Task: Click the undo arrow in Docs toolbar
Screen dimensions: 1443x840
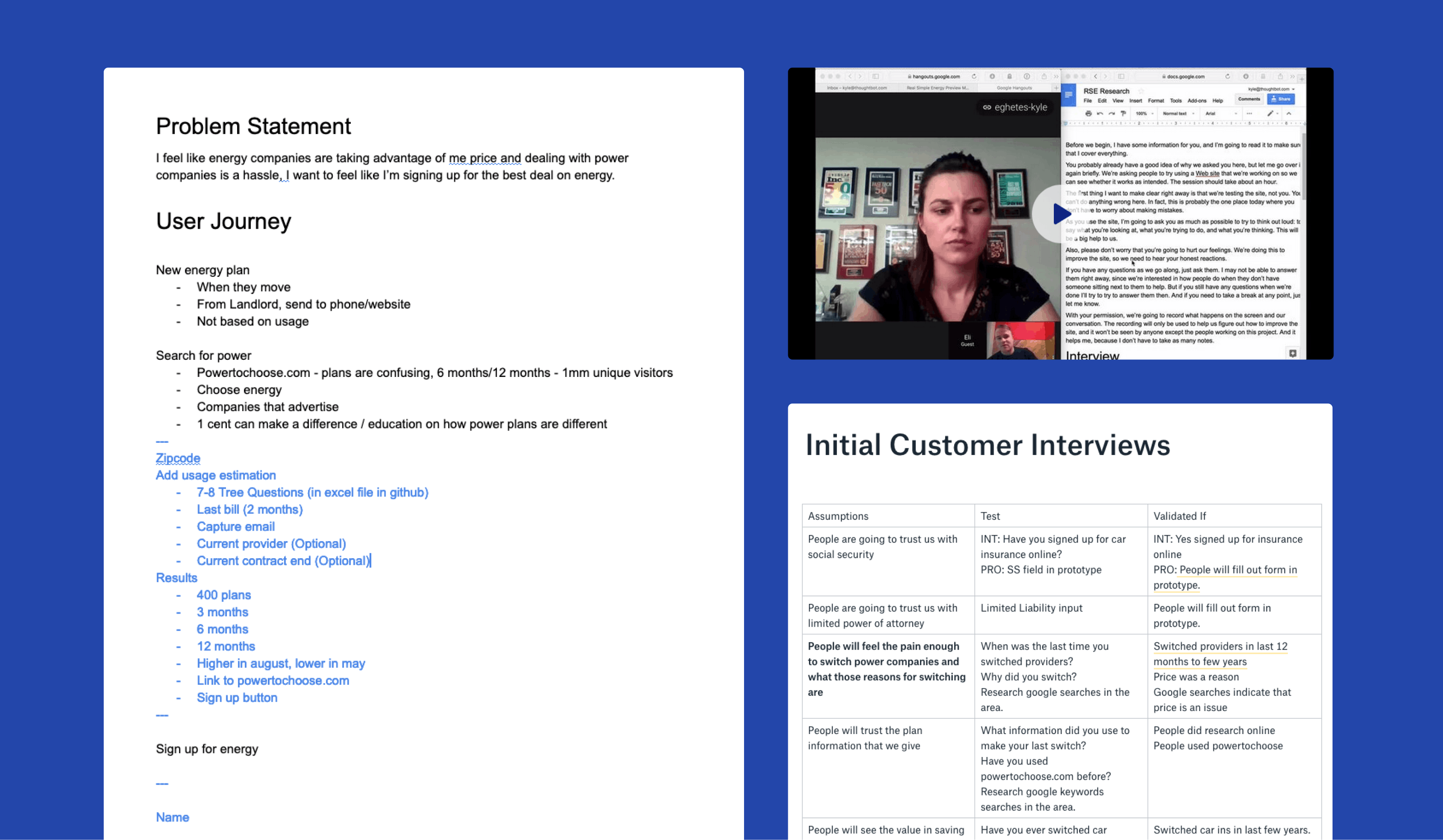Action: tap(1100, 114)
